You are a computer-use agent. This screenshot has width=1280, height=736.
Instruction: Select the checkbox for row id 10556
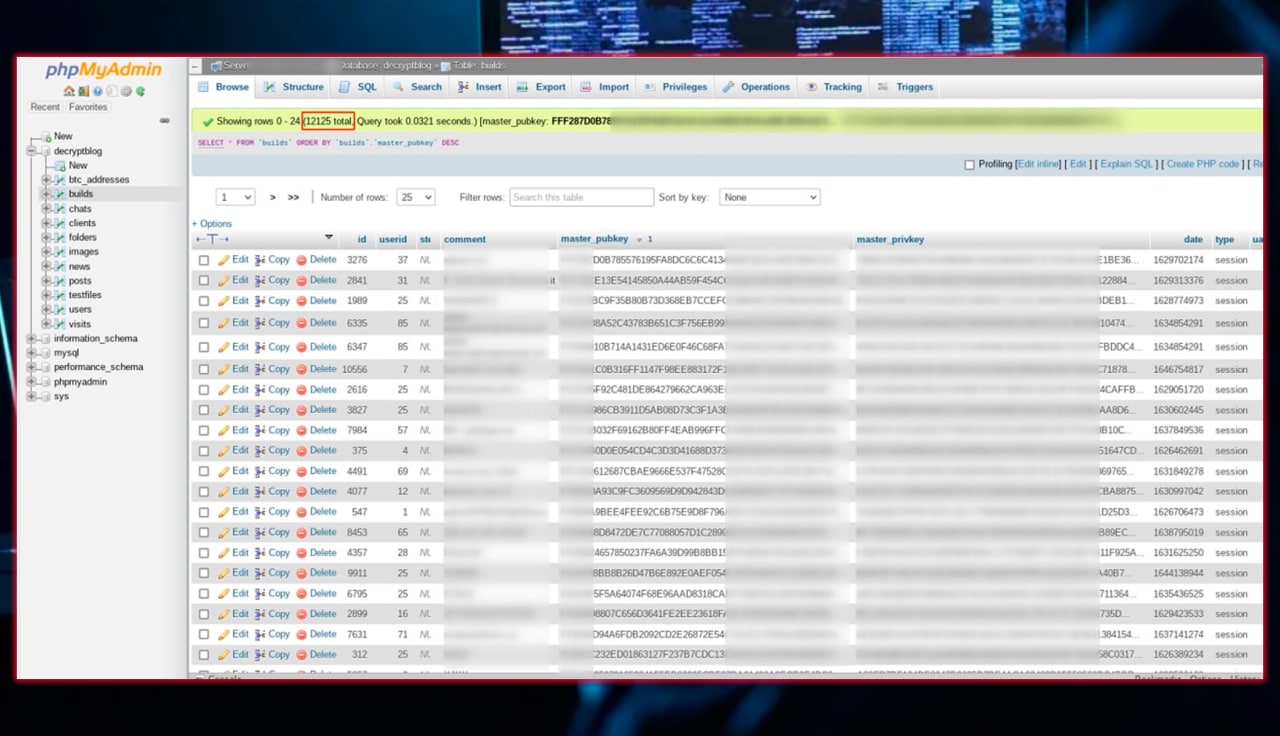point(204,369)
